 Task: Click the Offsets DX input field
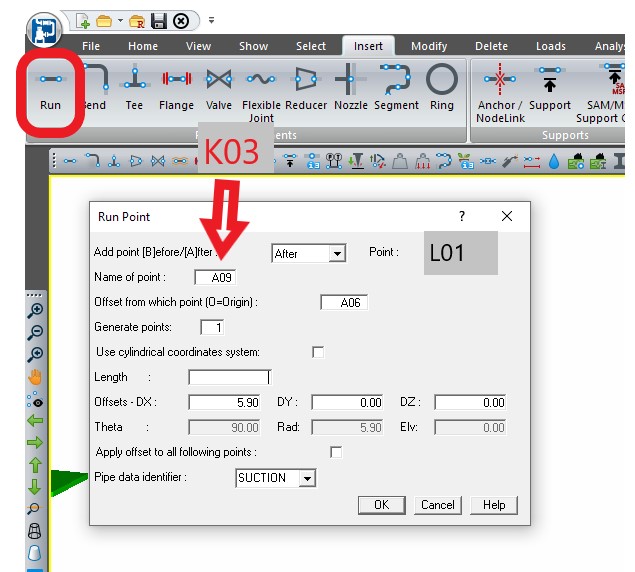coord(224,402)
